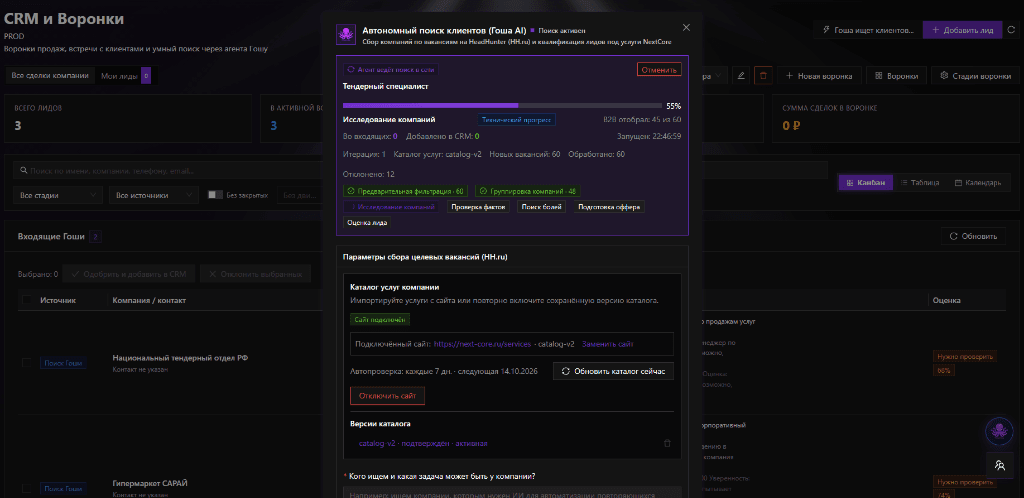Select the Поиск болей stage chip
The height and width of the screenshot is (498, 1024).
(x=541, y=207)
